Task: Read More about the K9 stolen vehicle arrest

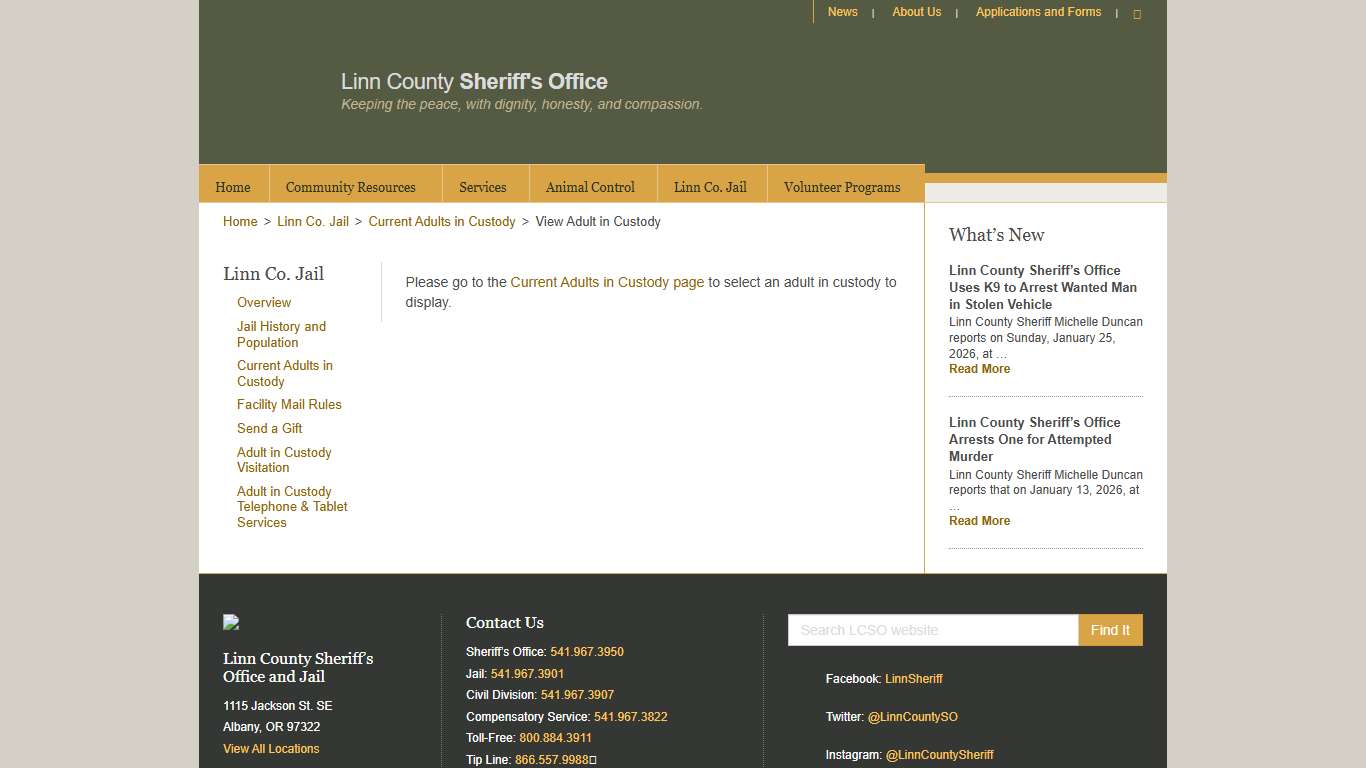Action: coord(979,369)
